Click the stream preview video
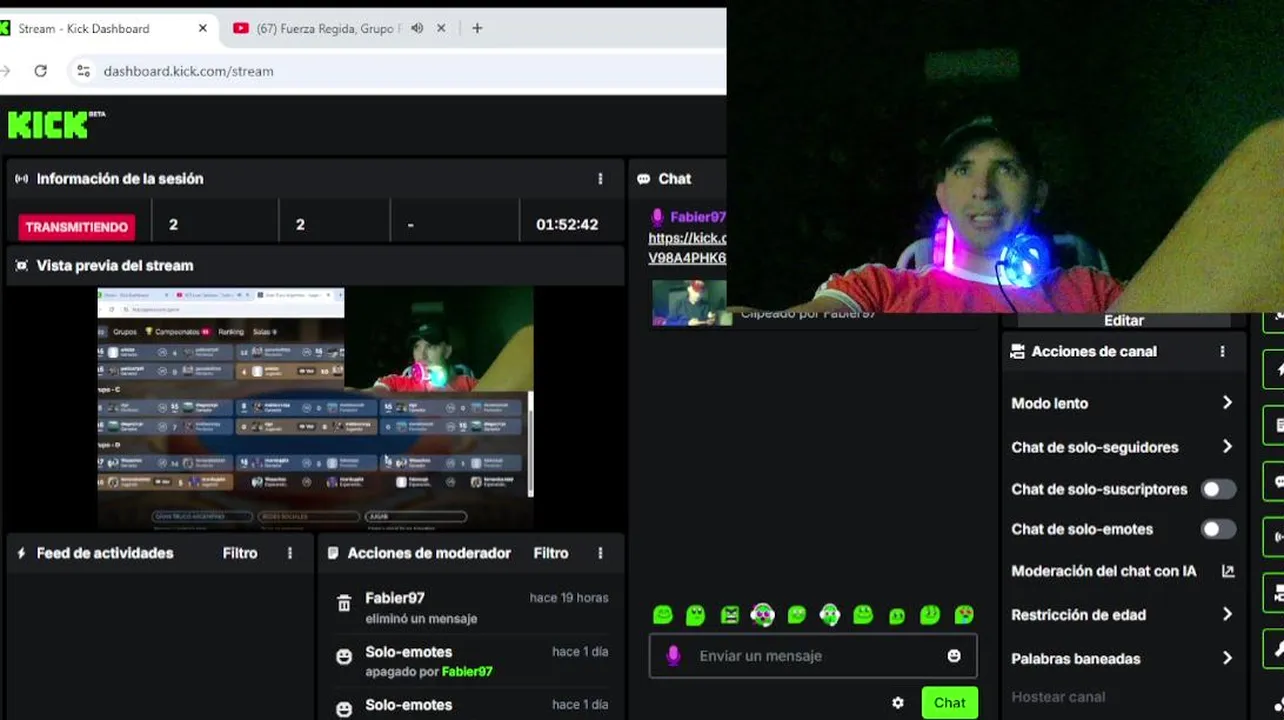This screenshot has width=1284, height=720. pos(315,408)
